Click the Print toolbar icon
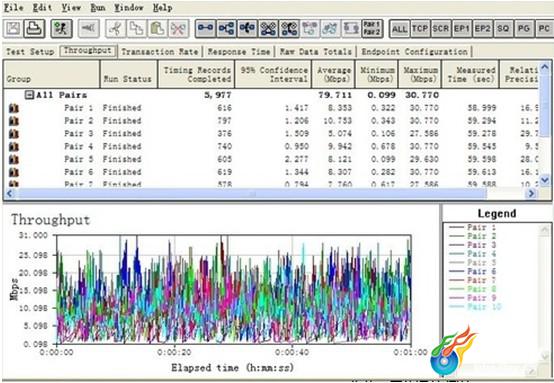Image resolution: width=554 pixels, height=383 pixels. point(34,29)
